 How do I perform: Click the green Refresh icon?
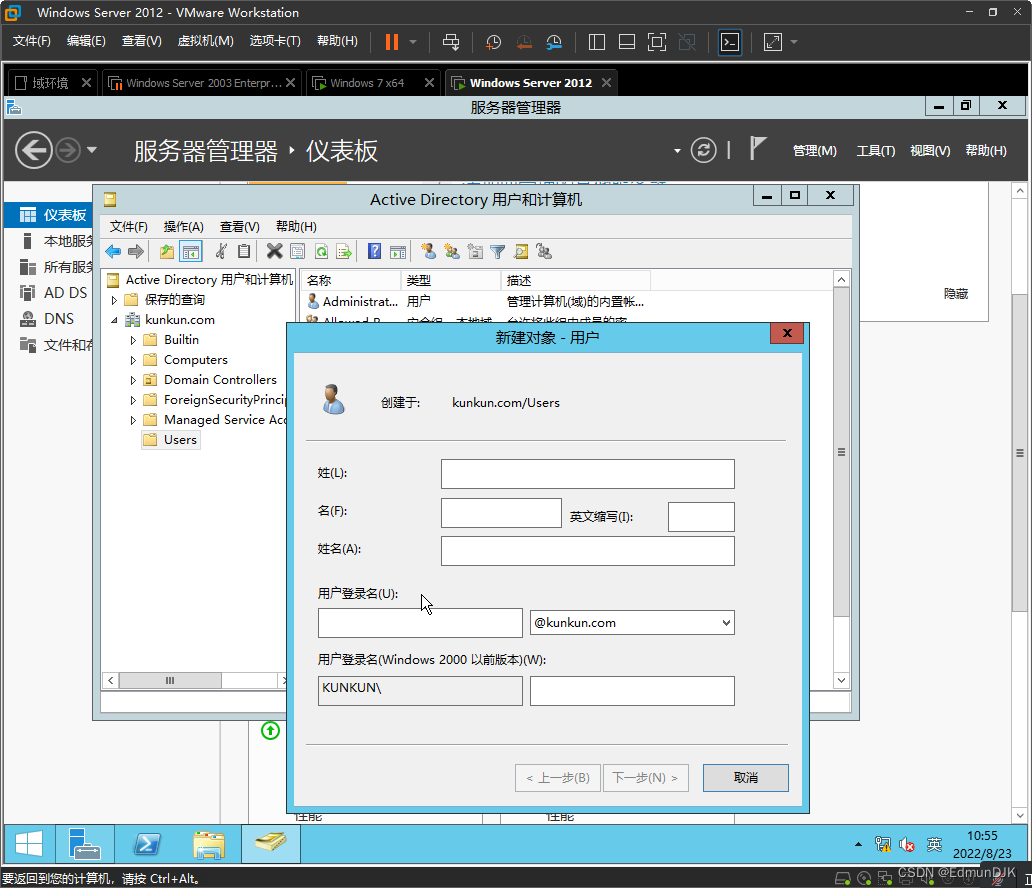tap(321, 251)
